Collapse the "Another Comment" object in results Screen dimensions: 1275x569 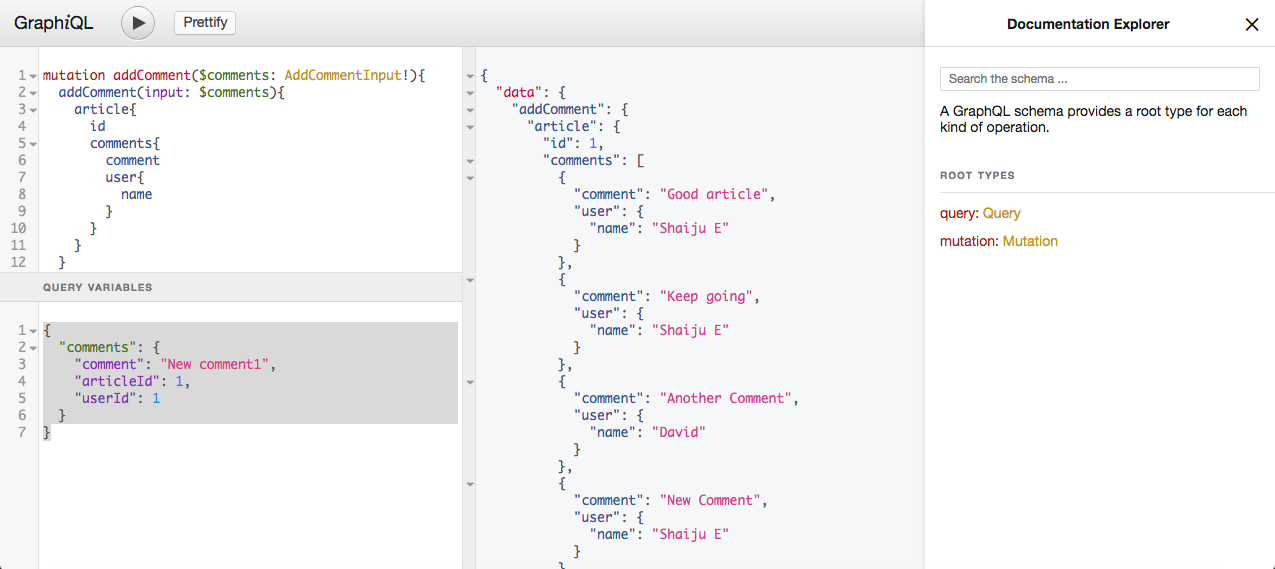click(x=471, y=382)
